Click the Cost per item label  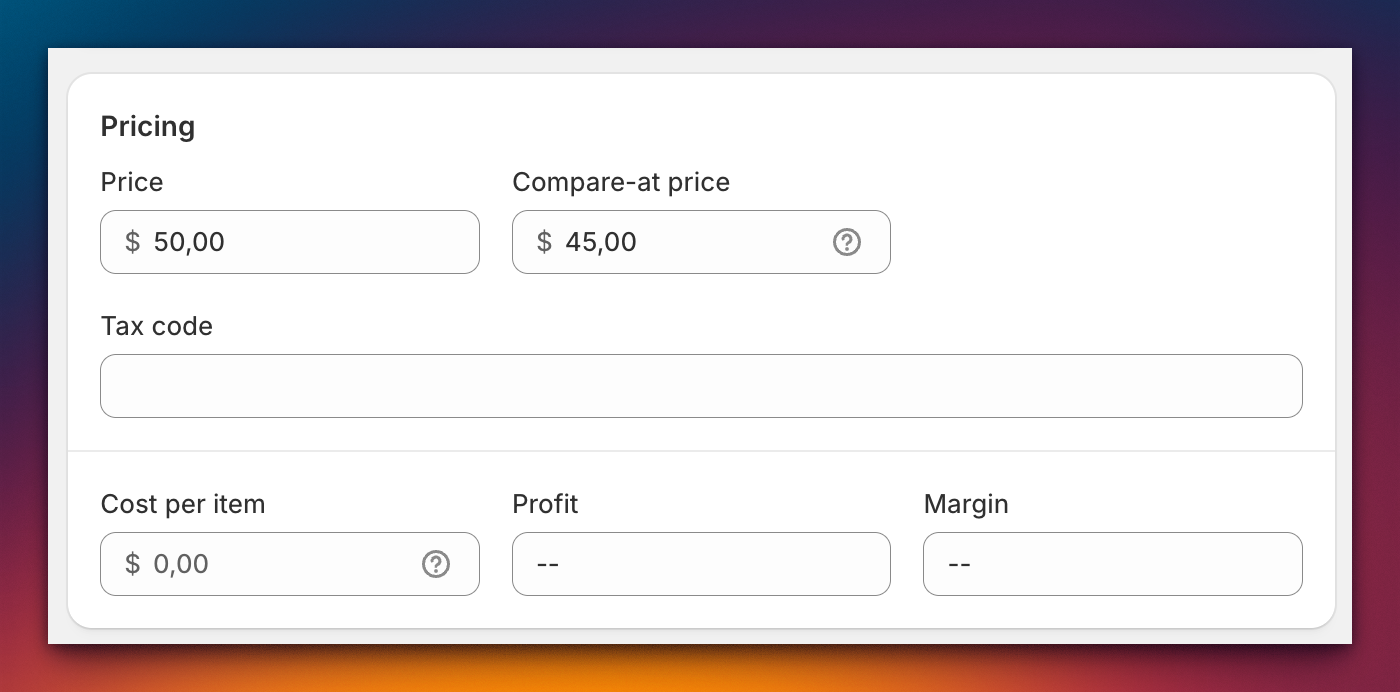click(x=183, y=504)
